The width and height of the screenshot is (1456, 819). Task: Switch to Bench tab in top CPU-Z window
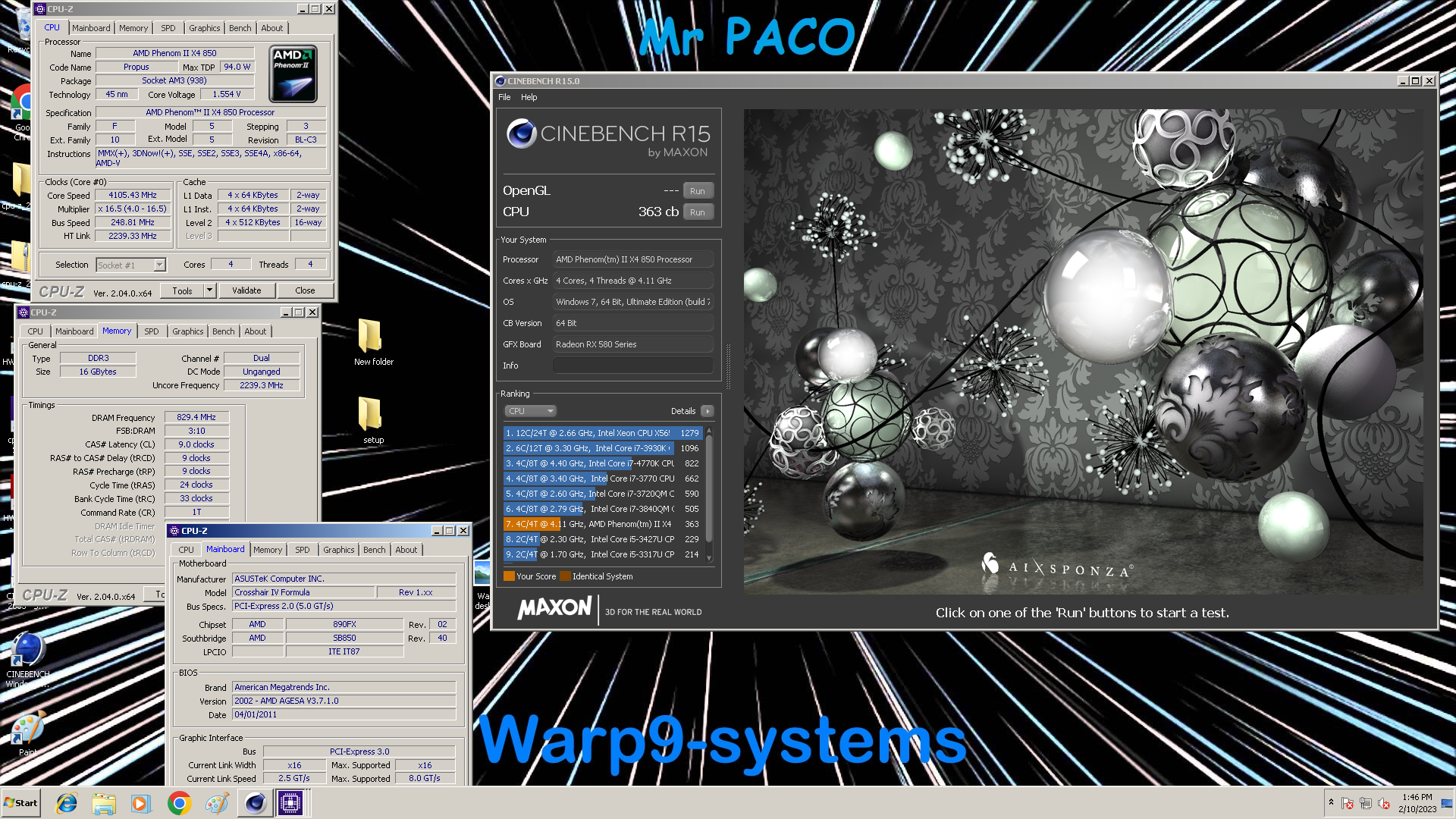(240, 28)
